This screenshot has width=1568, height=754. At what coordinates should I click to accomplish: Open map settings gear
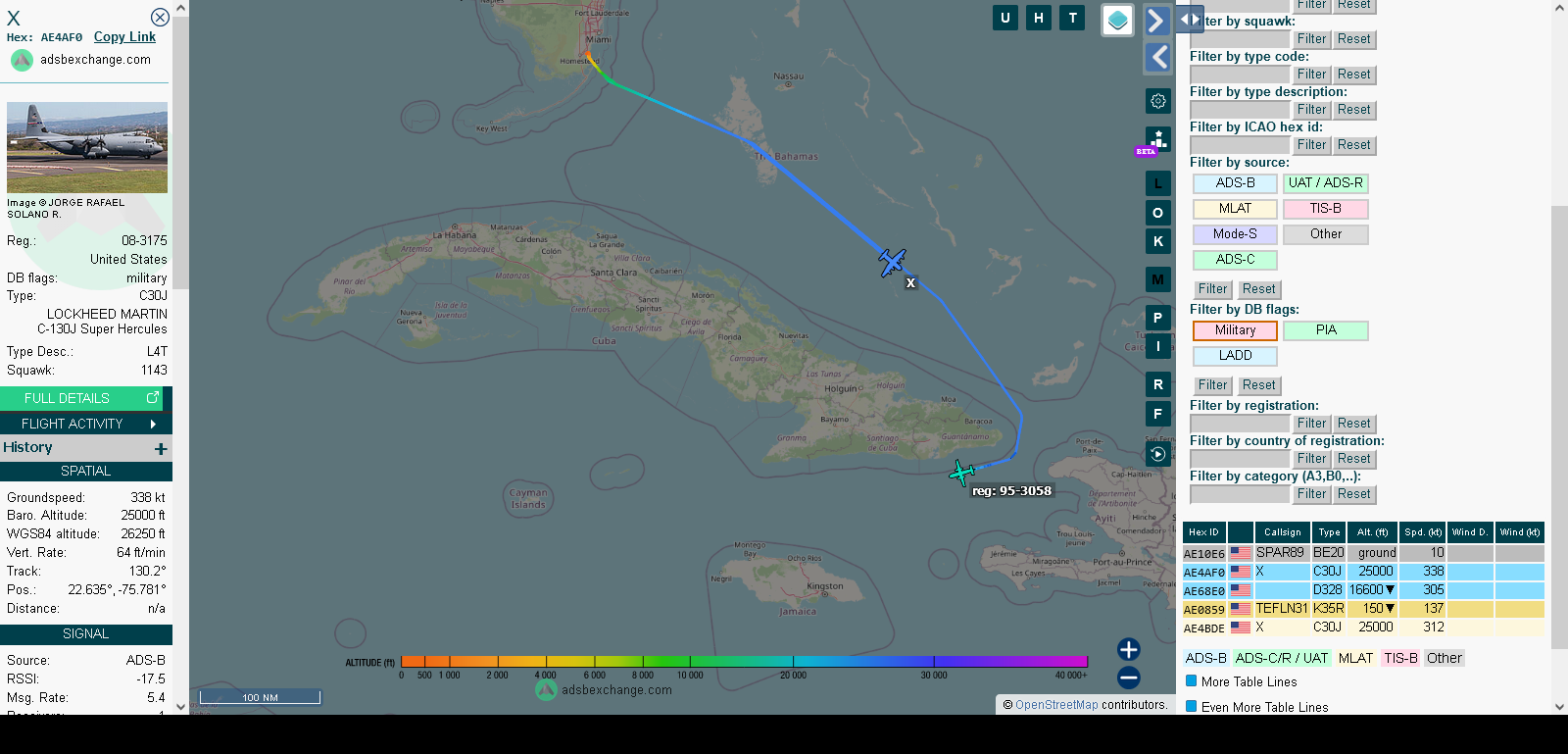[1158, 101]
